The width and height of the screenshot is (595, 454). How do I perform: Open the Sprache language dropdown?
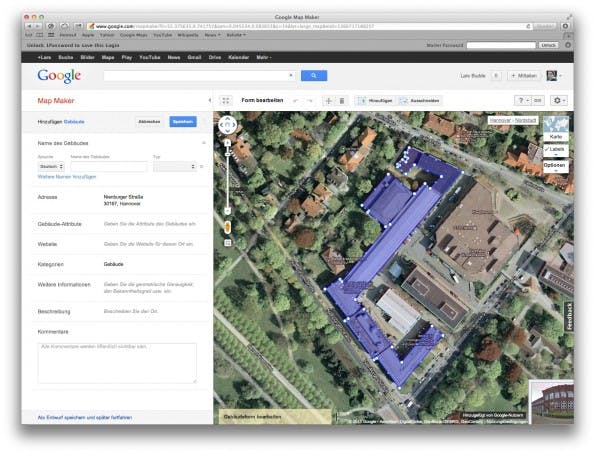(51, 166)
